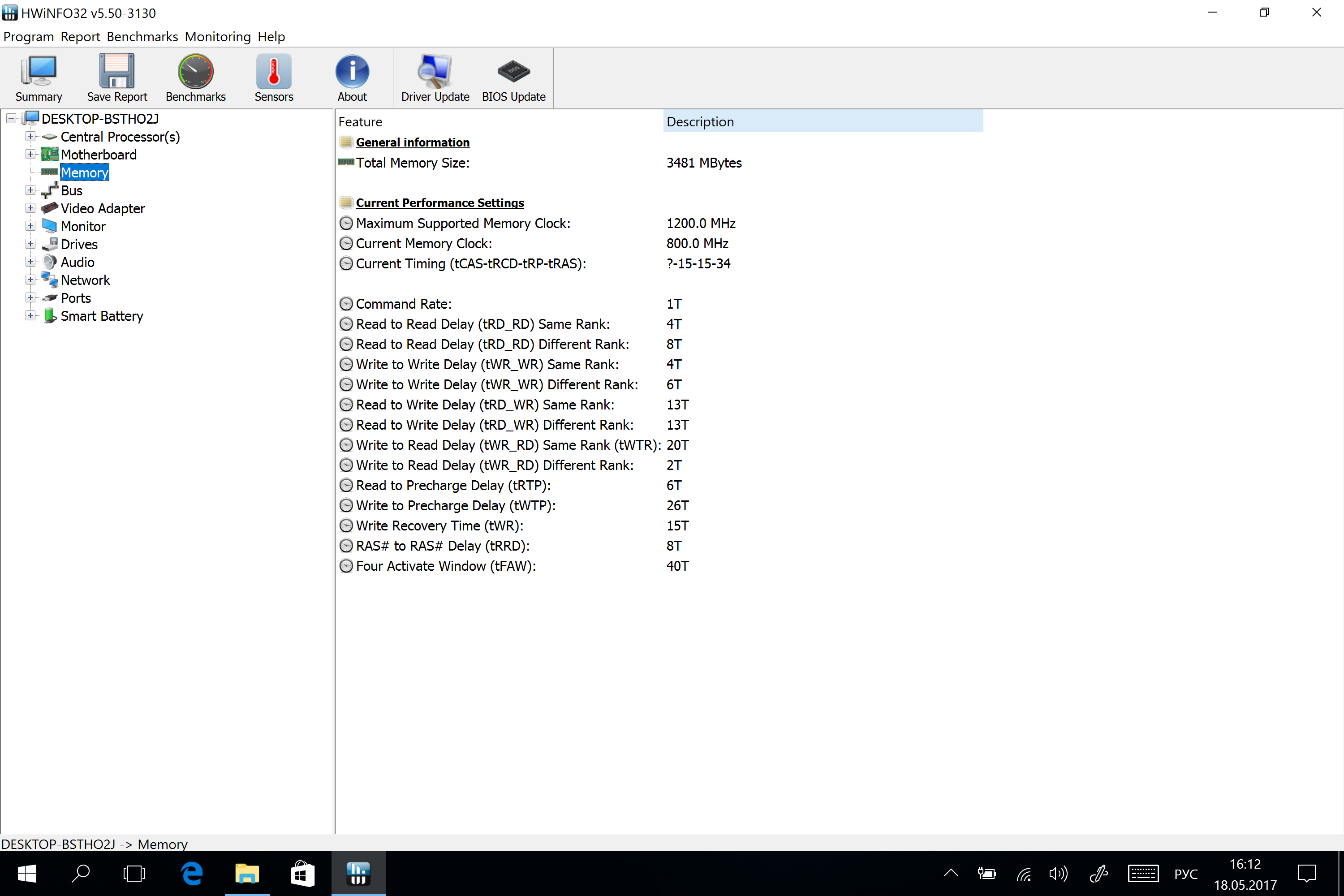
Task: Open taskbar Search
Action: coord(81,874)
